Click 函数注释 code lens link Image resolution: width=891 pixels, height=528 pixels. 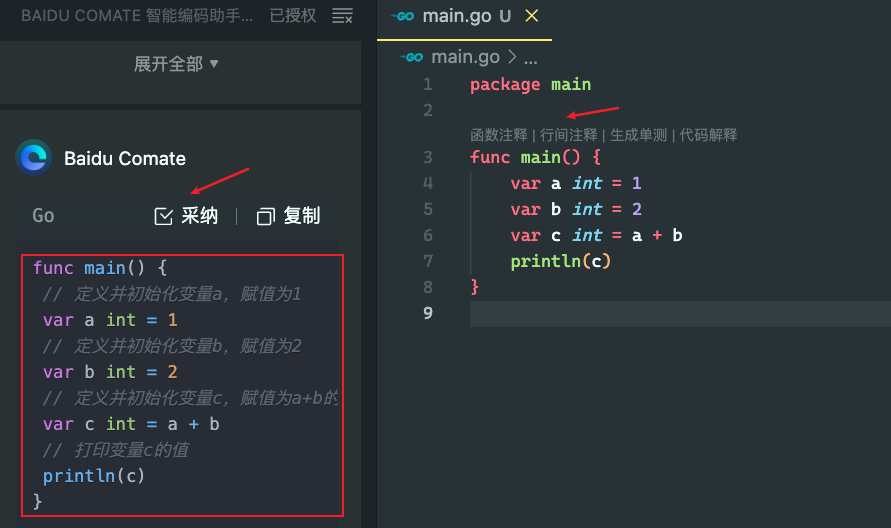(499, 135)
